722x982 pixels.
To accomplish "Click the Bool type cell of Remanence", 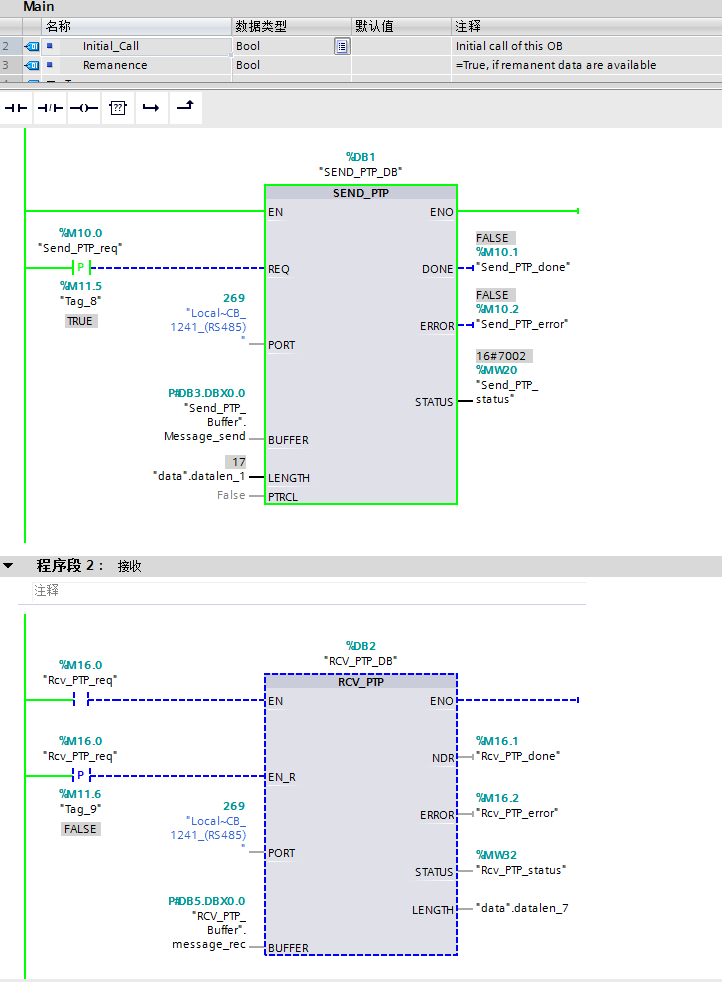I will pyautogui.click(x=291, y=65).
